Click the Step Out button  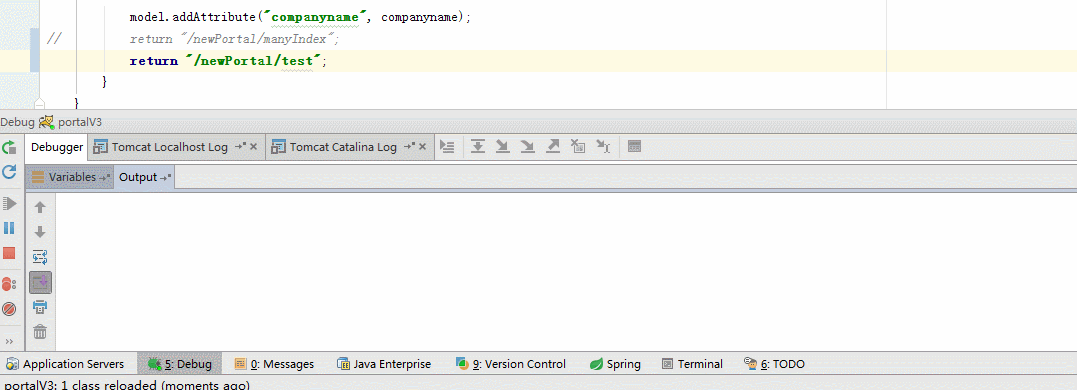(x=552, y=146)
